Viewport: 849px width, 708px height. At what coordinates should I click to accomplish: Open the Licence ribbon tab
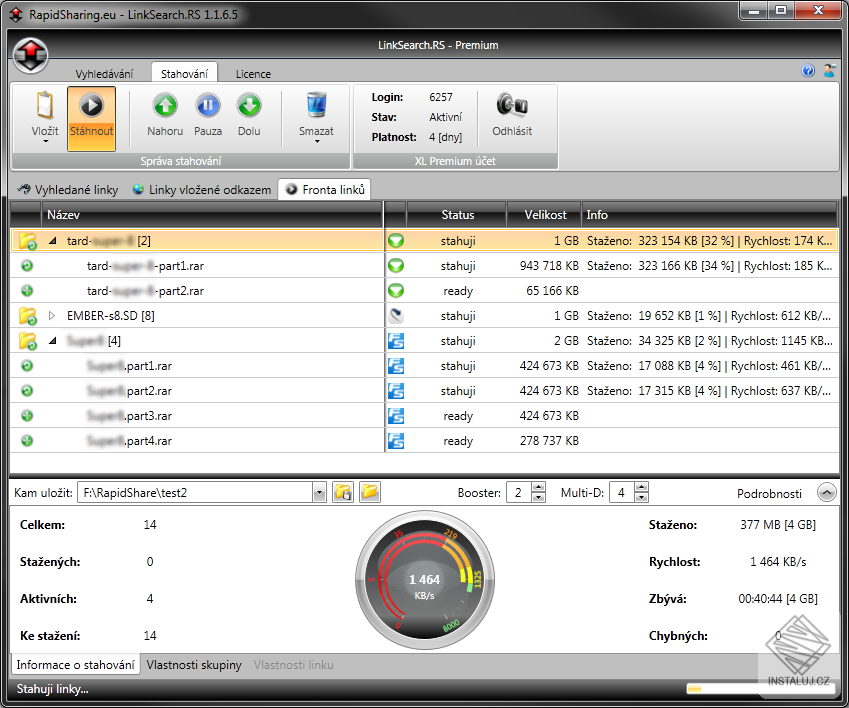point(253,74)
